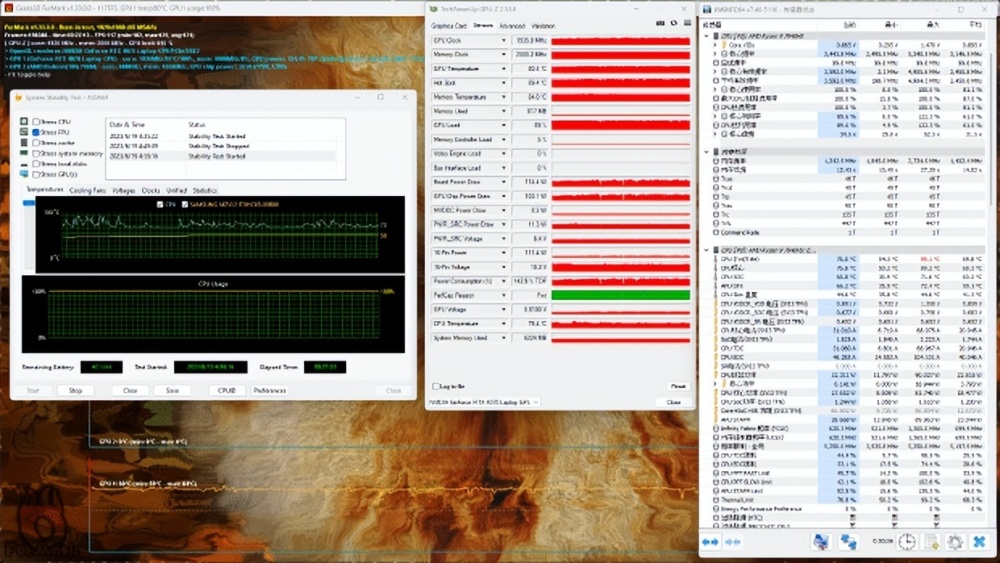Click the GPU-Z Close button
Viewport: 1000px width, 563px height.
click(x=673, y=402)
